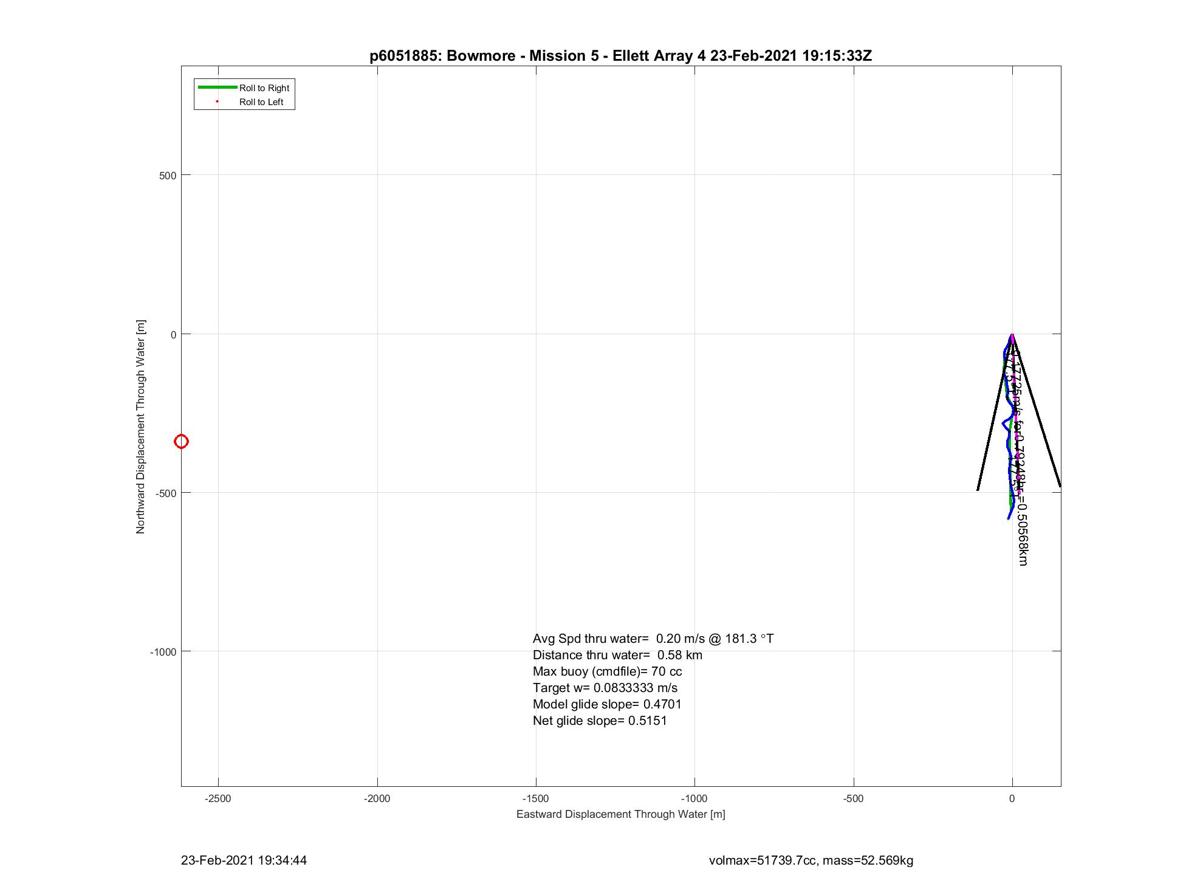Click the x-axis tick label "-2000"

point(377,799)
